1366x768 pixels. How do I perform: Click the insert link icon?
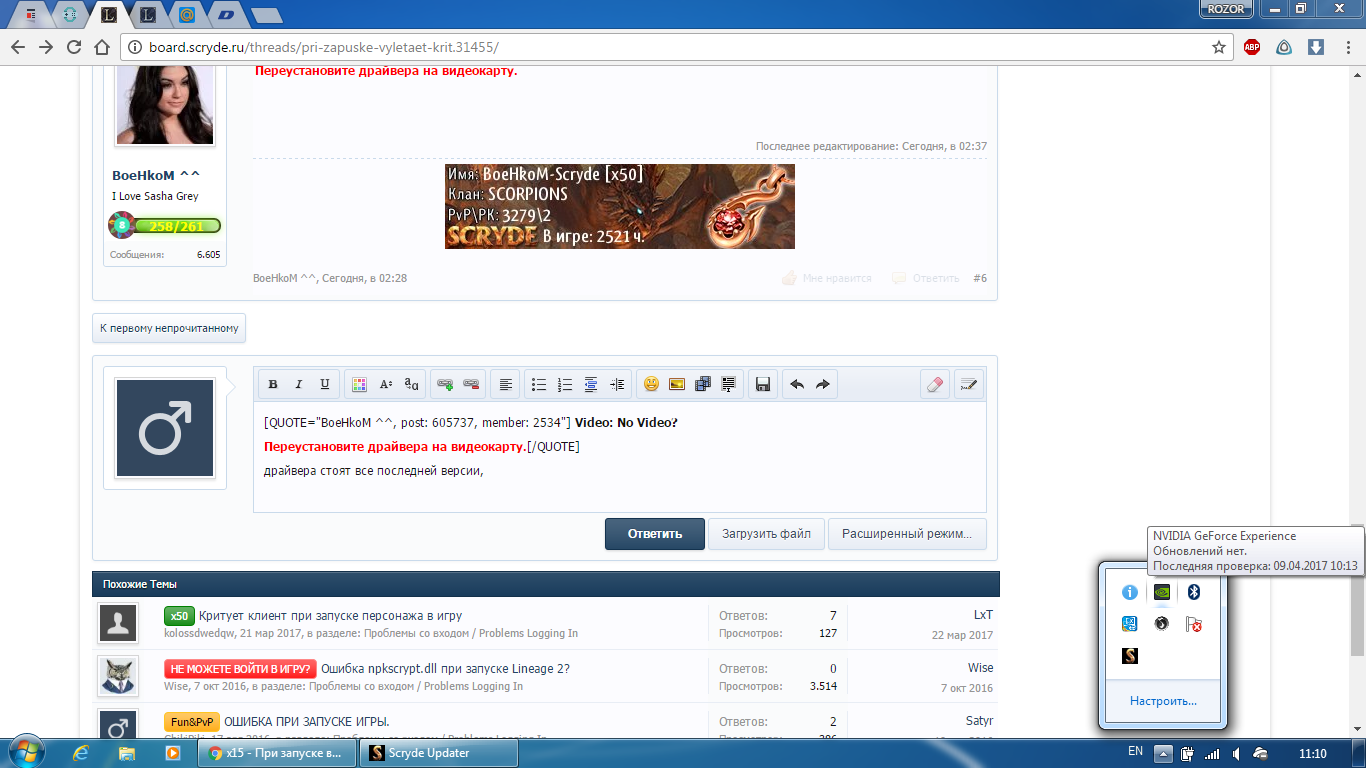[445, 384]
